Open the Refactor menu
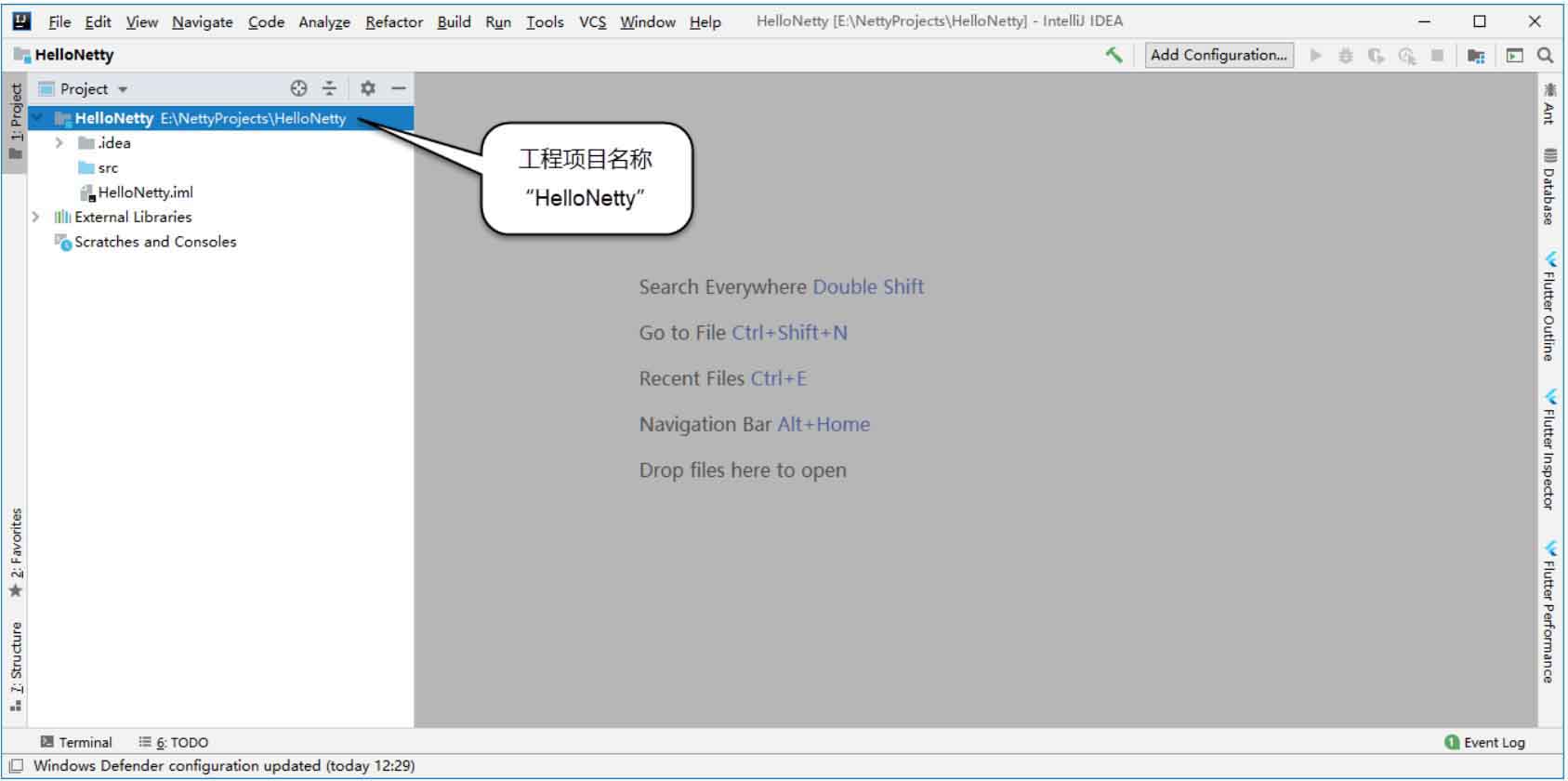Image resolution: width=1568 pixels, height=781 pixels. tap(394, 21)
